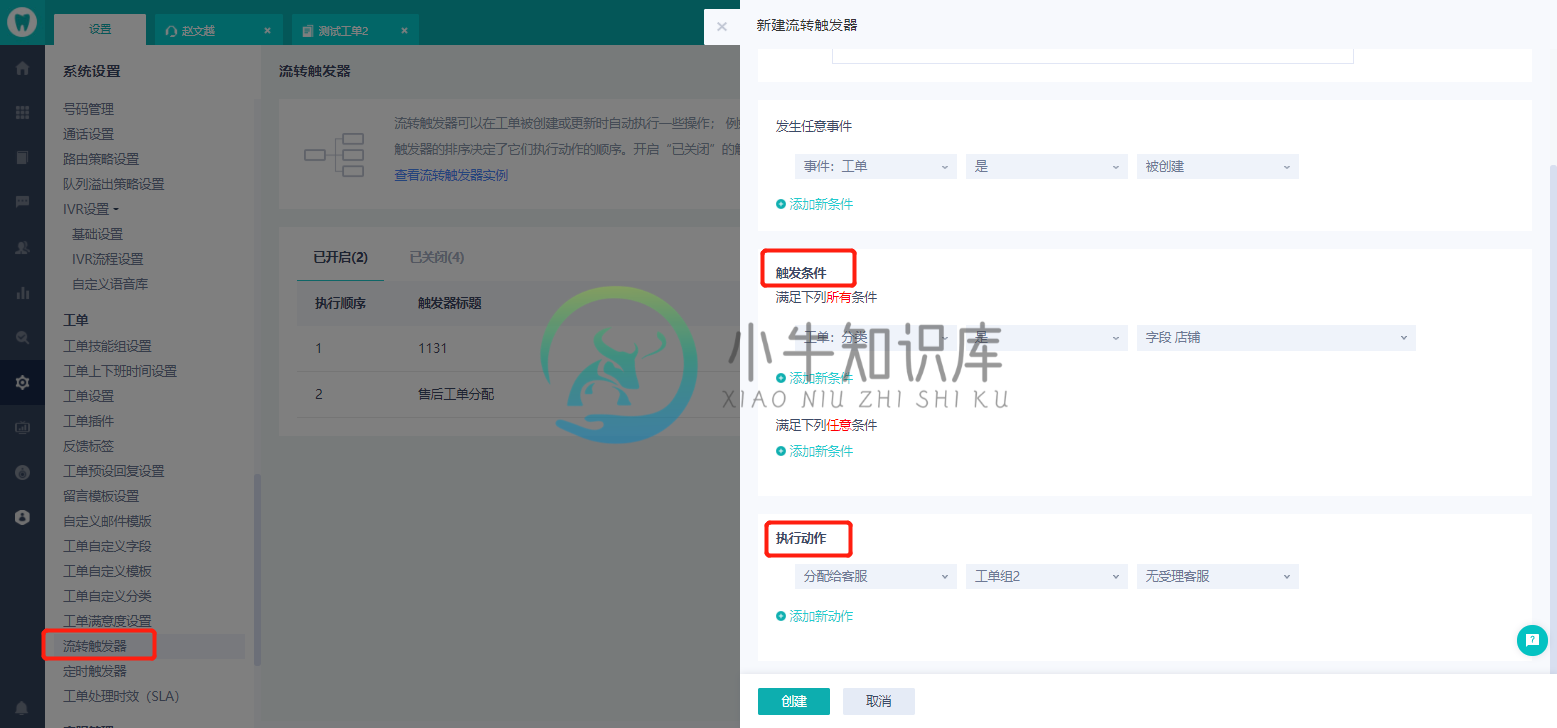Close the 新建流转触发器 panel with X
This screenshot has height=728, width=1557.
coord(722,27)
